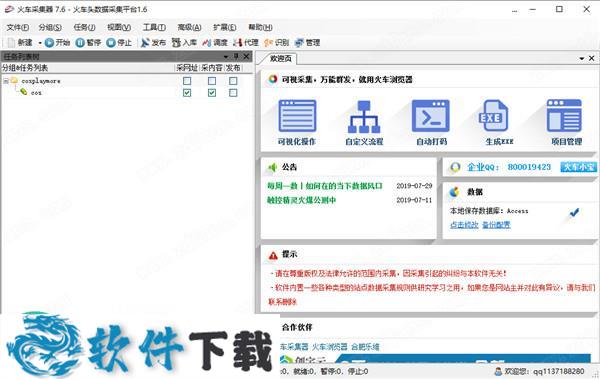Viewport: 600px width, 379px height.
Task: Click the red warning 提示 icon
Action: tap(273, 255)
